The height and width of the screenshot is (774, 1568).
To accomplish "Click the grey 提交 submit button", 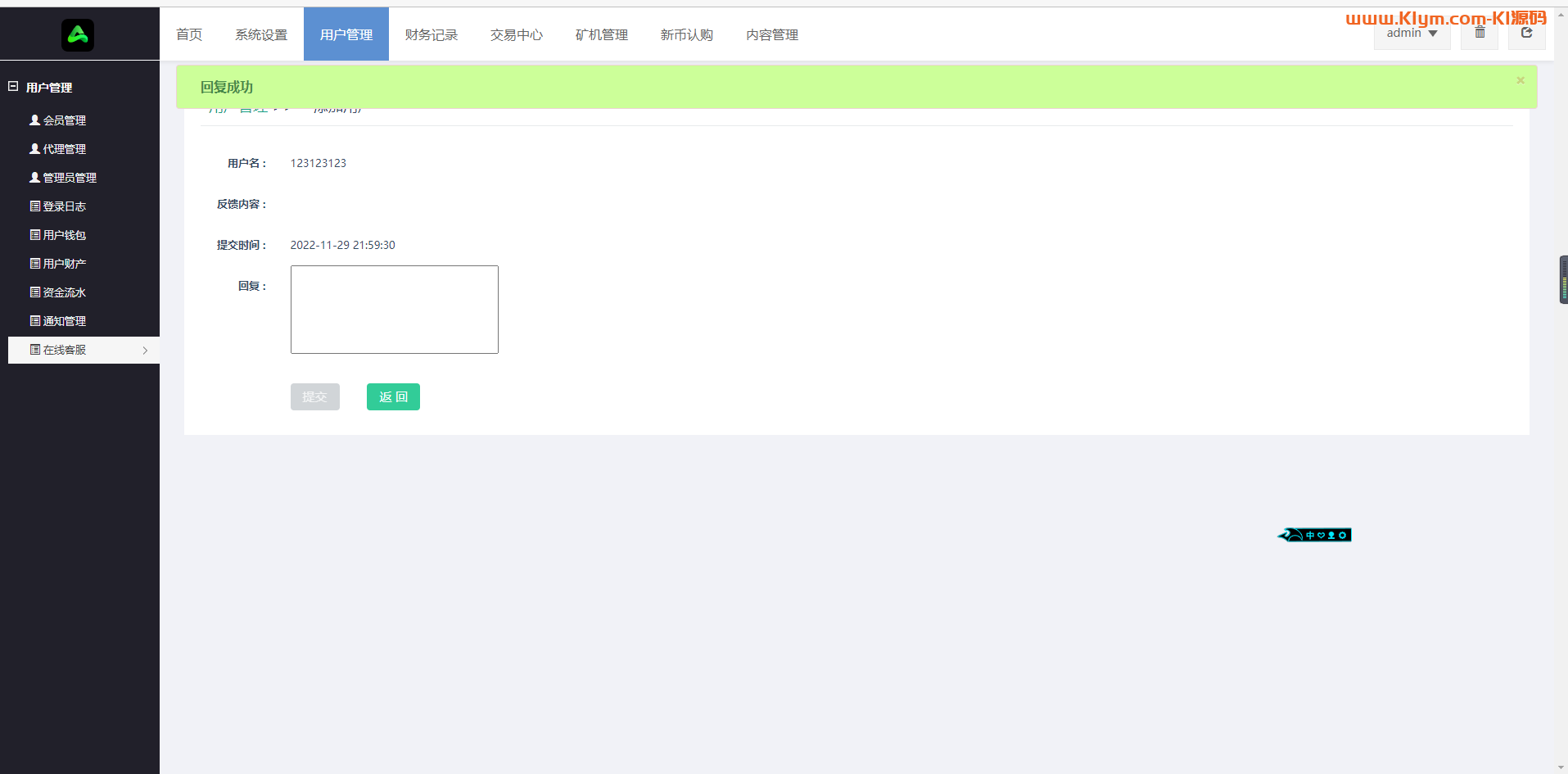I will 315,397.
